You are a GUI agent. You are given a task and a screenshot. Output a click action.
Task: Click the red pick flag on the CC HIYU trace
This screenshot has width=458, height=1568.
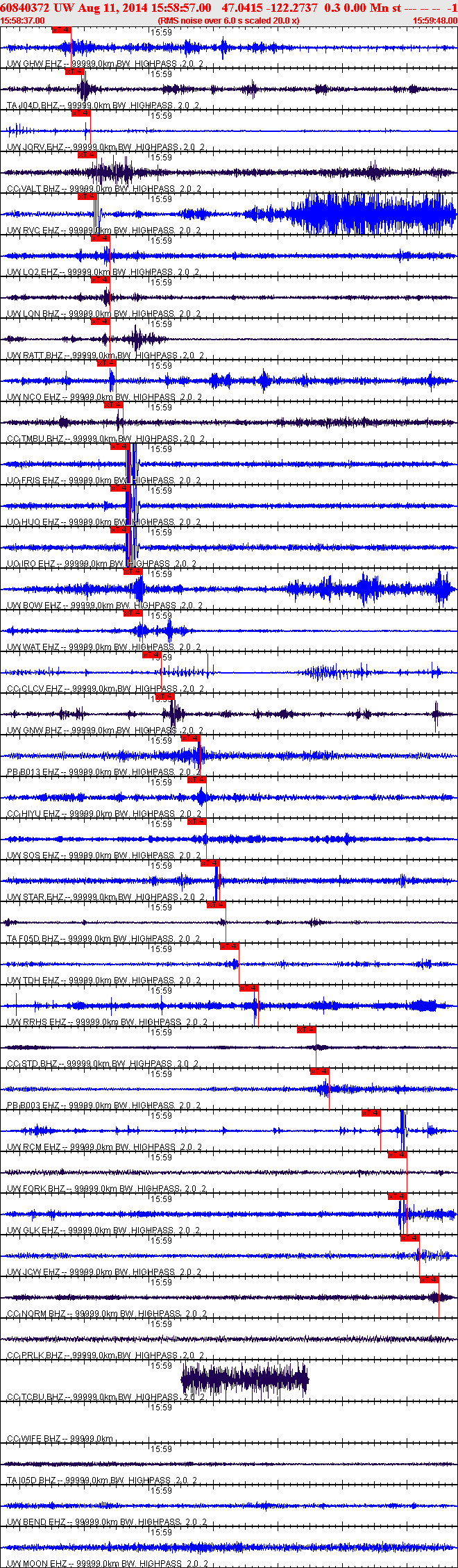[197, 780]
